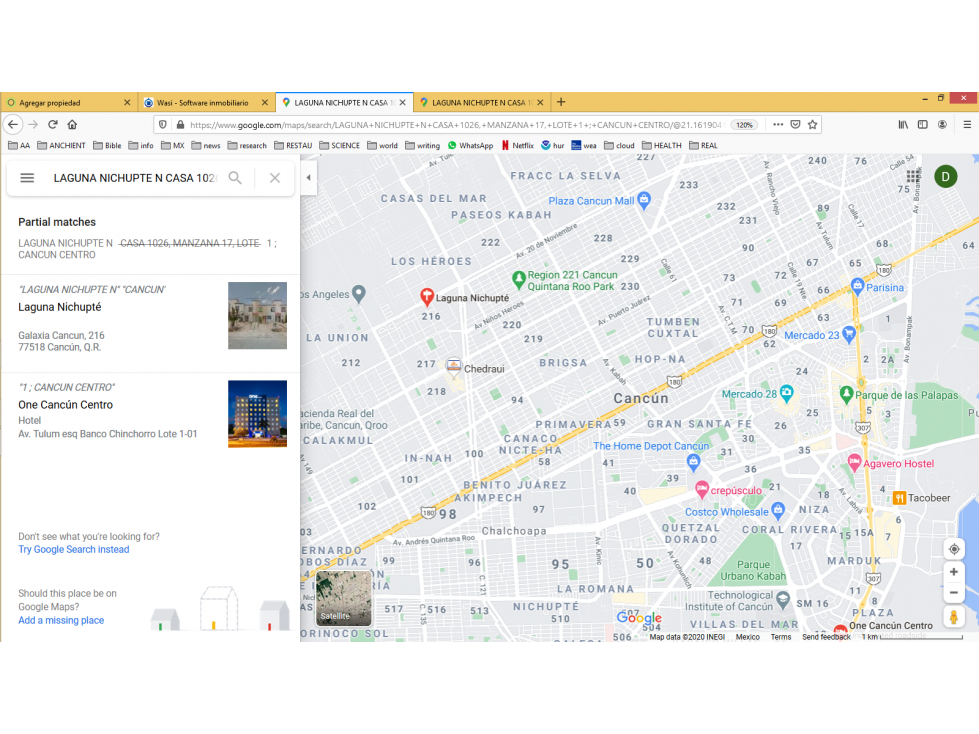Viewport: 979px width, 734px height.
Task: Collapse the Maps side panel arrow
Action: click(x=308, y=178)
